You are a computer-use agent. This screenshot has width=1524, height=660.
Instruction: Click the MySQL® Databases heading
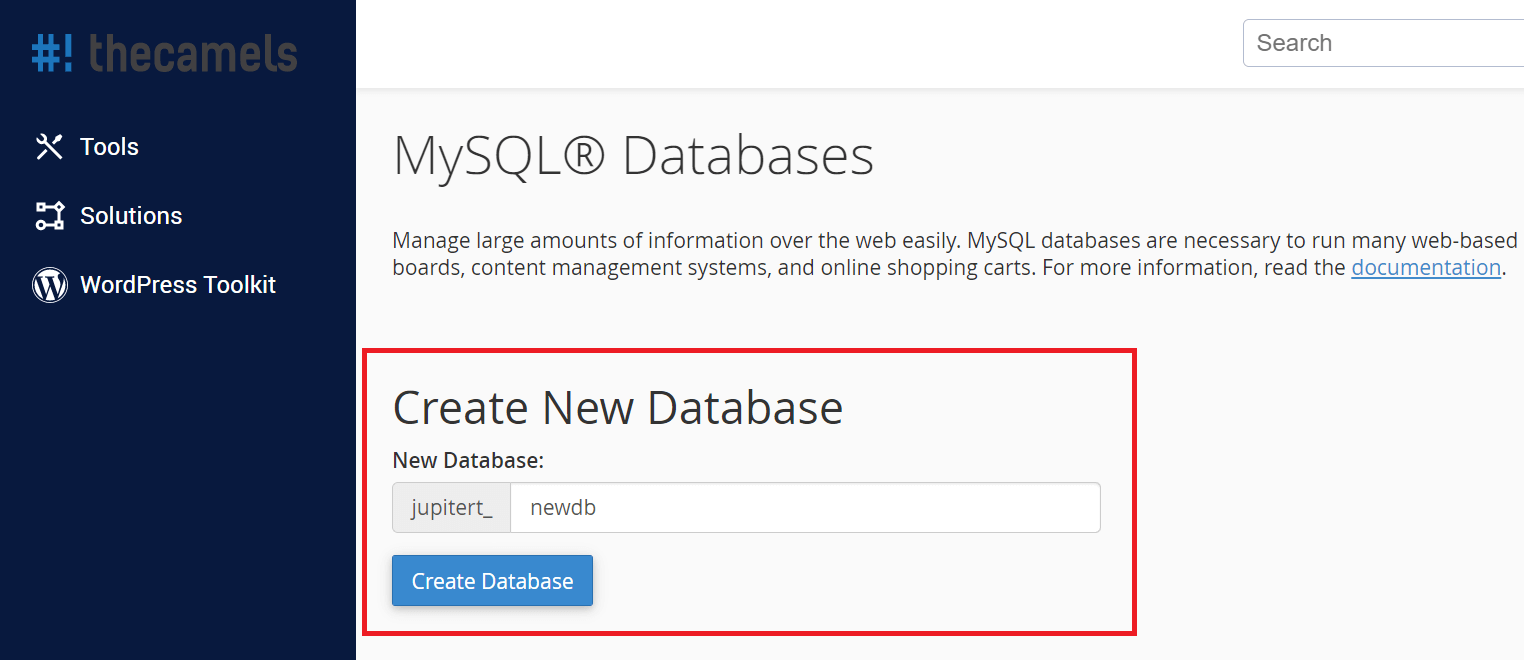pos(634,157)
